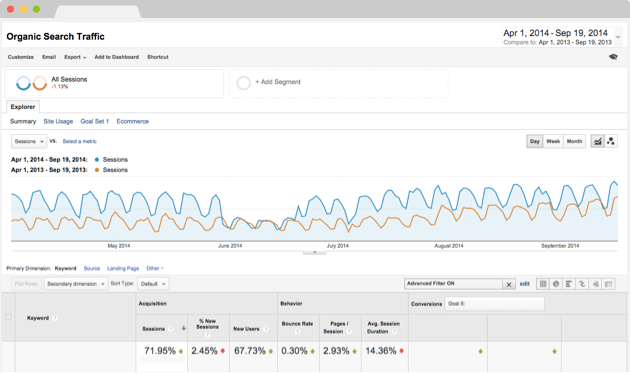Select Keyword as primary dimension
630x373 pixels.
coord(65,268)
